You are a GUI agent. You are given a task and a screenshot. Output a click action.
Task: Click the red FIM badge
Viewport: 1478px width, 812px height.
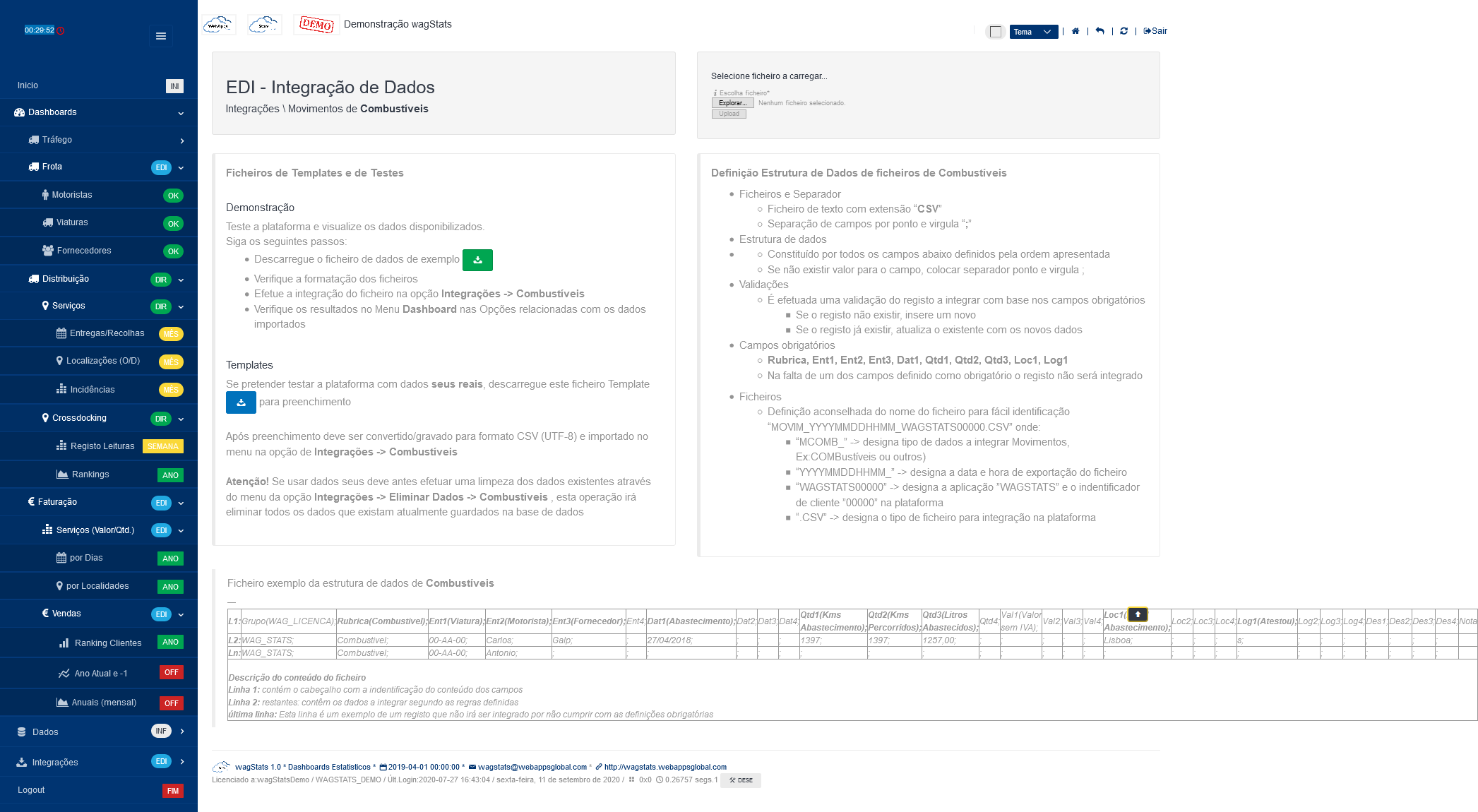click(x=173, y=791)
